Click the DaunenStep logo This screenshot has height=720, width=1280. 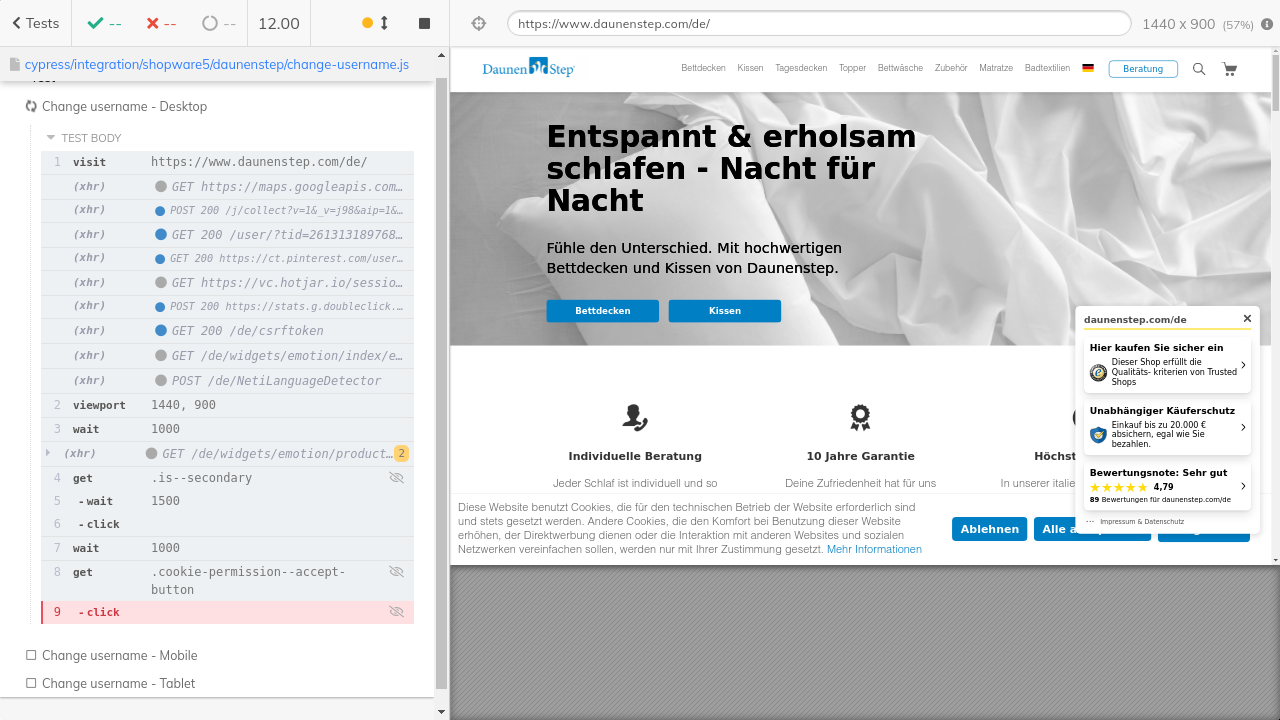coord(528,68)
